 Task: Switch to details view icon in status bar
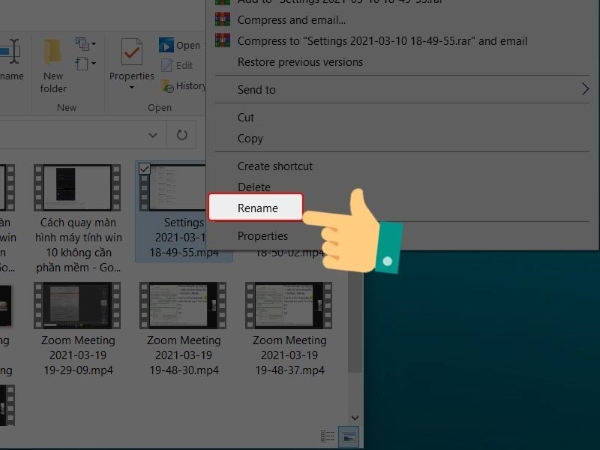pos(328,436)
